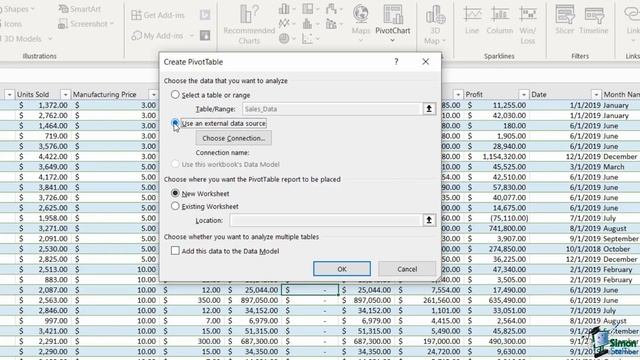The height and width of the screenshot is (360, 640).
Task: Insert a Win/Loss sparkline
Action: (x=528, y=24)
